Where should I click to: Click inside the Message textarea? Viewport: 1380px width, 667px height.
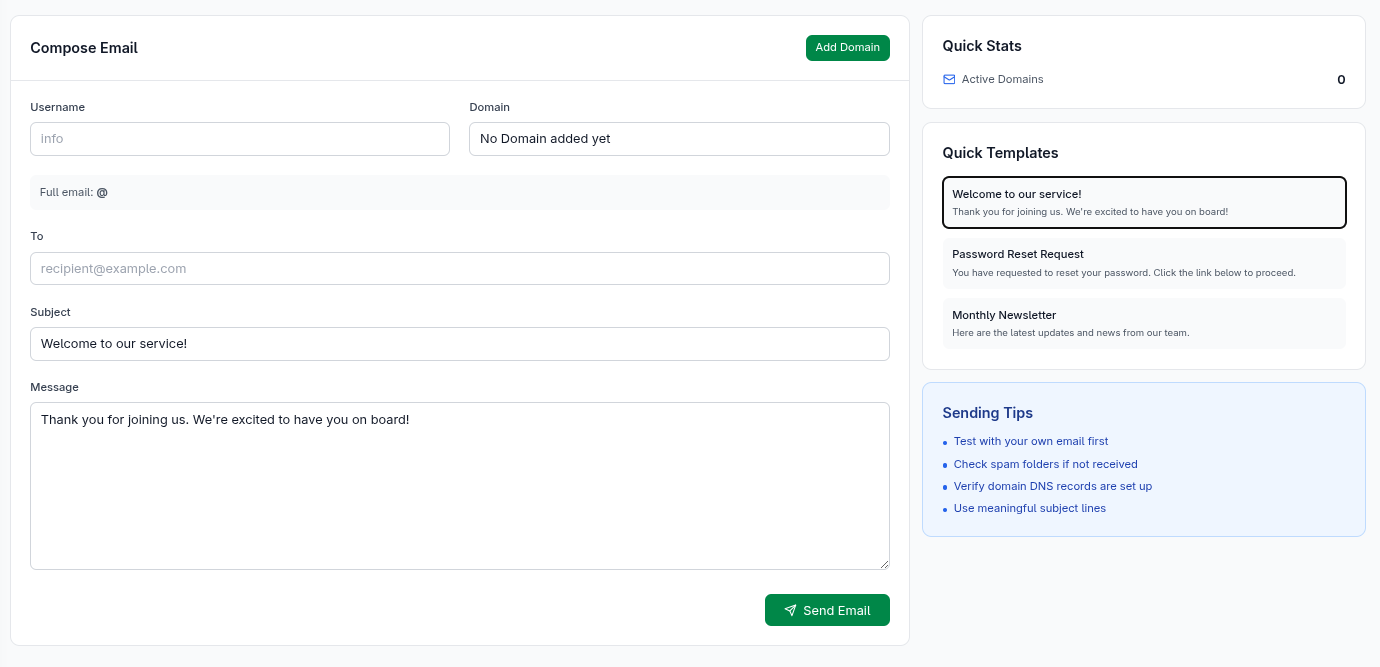pyautogui.click(x=459, y=485)
